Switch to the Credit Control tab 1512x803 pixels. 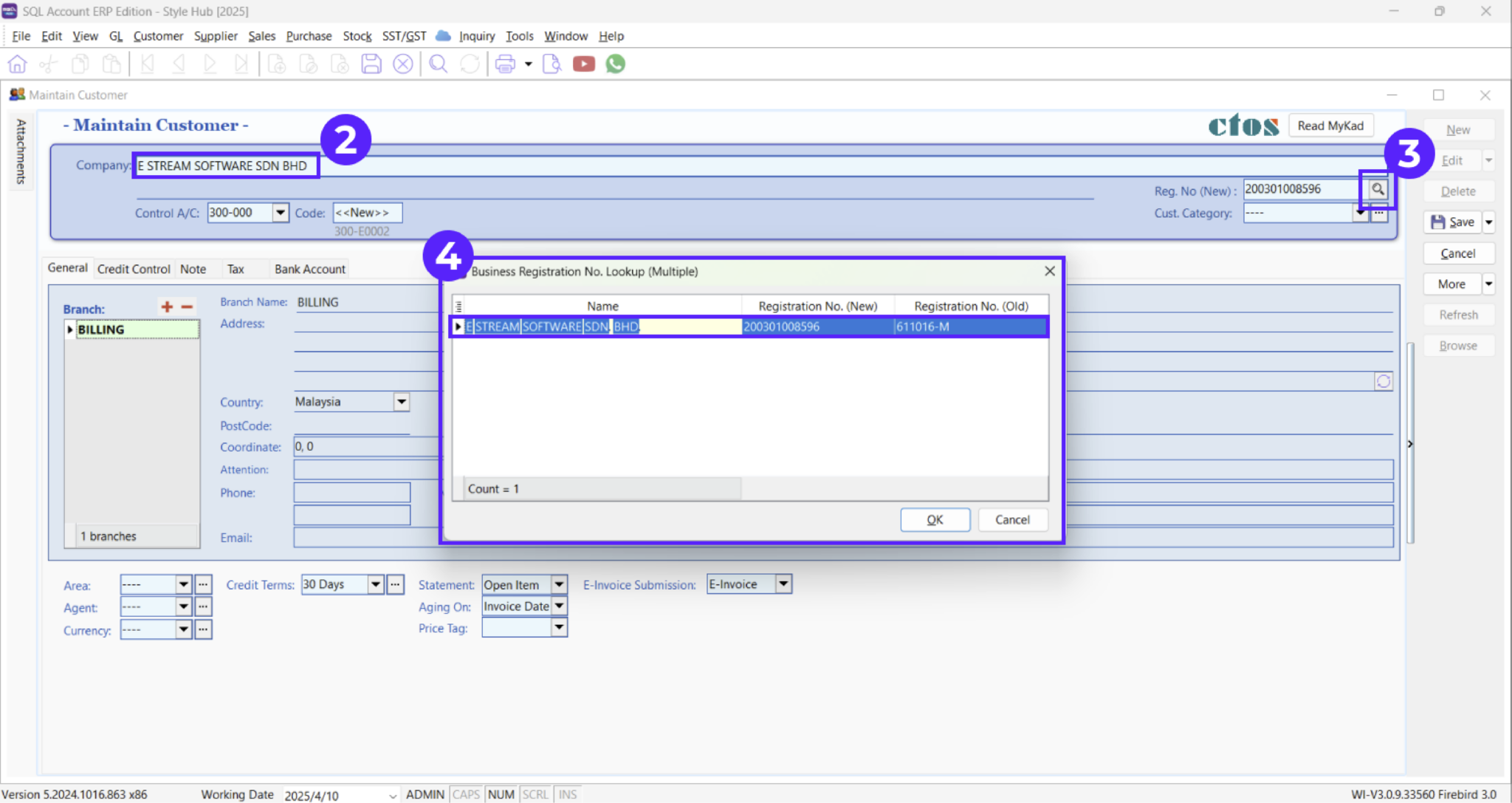(x=133, y=268)
